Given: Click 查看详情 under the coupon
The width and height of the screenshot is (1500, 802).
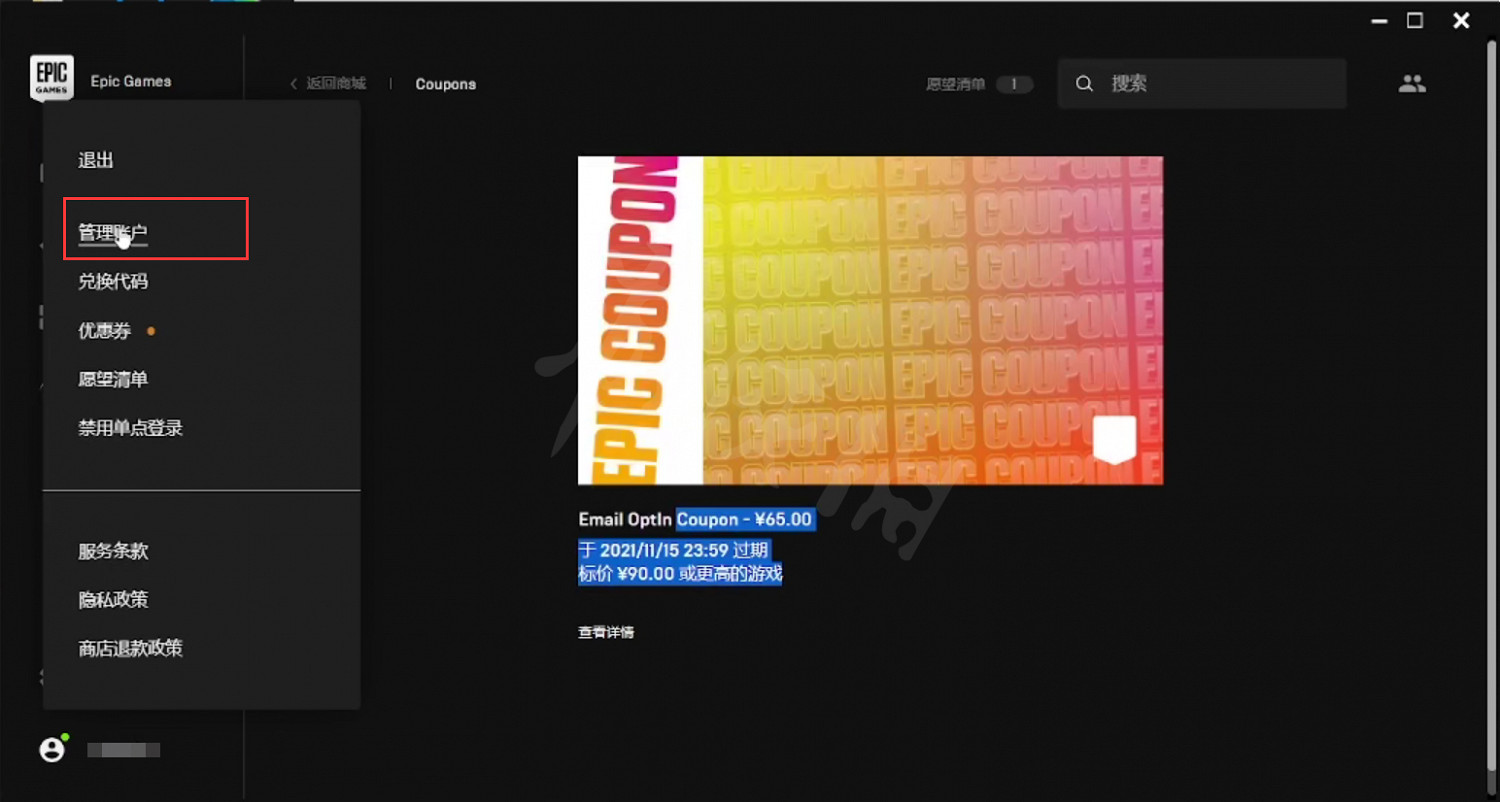Looking at the screenshot, I should [x=606, y=632].
